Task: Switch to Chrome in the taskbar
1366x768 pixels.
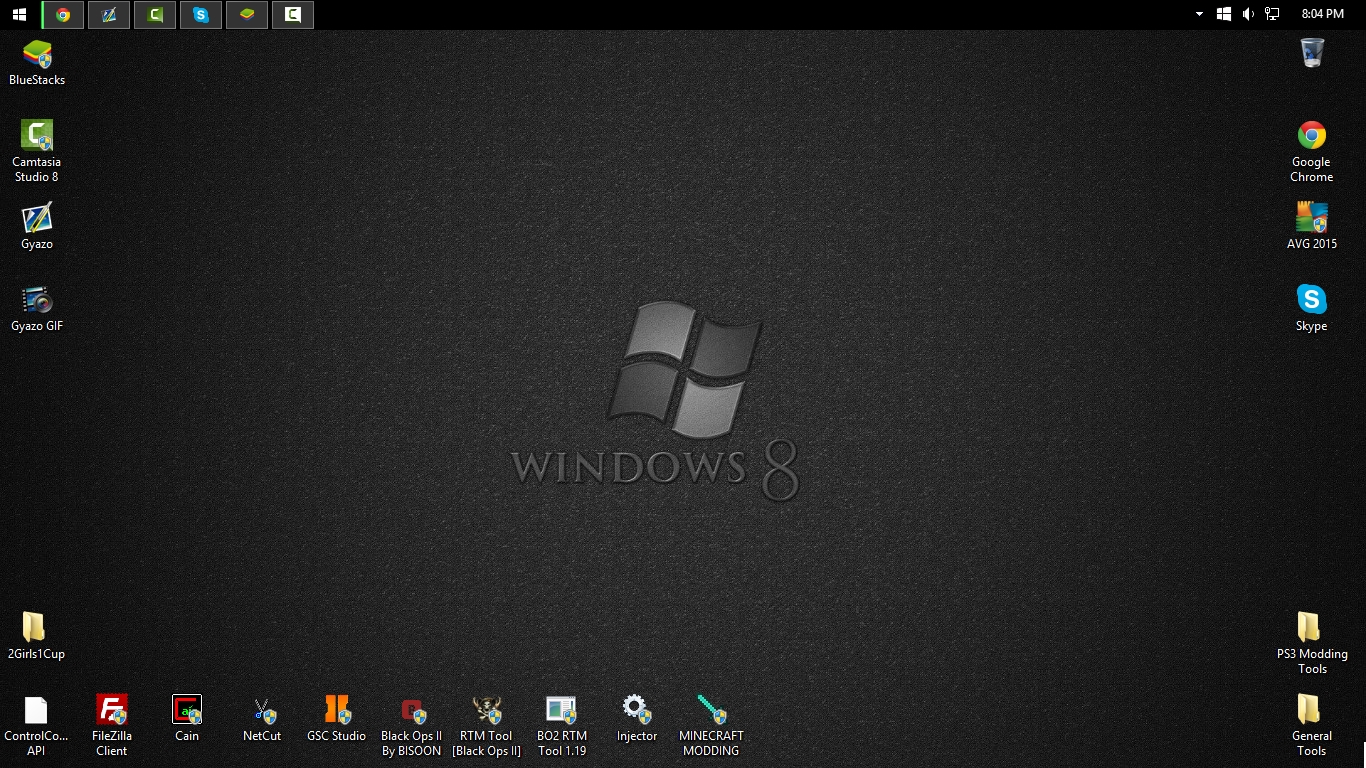Action: pos(63,14)
